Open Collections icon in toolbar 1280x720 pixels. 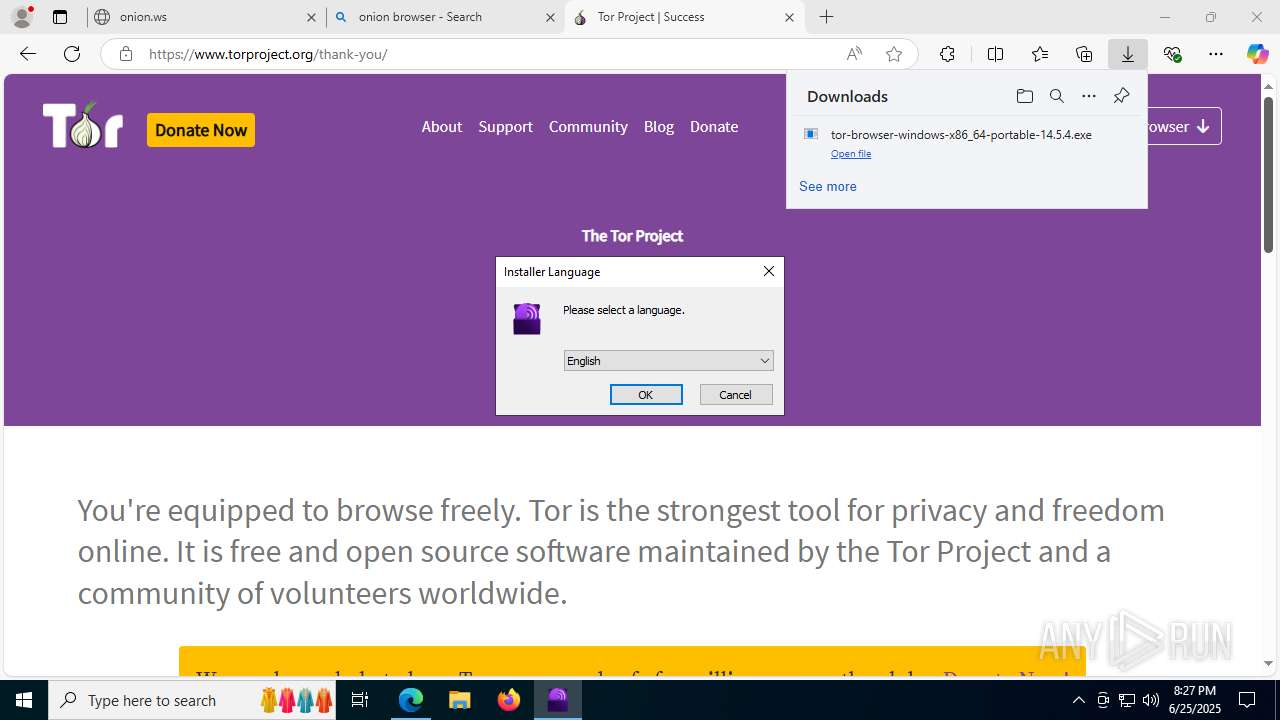(1084, 54)
